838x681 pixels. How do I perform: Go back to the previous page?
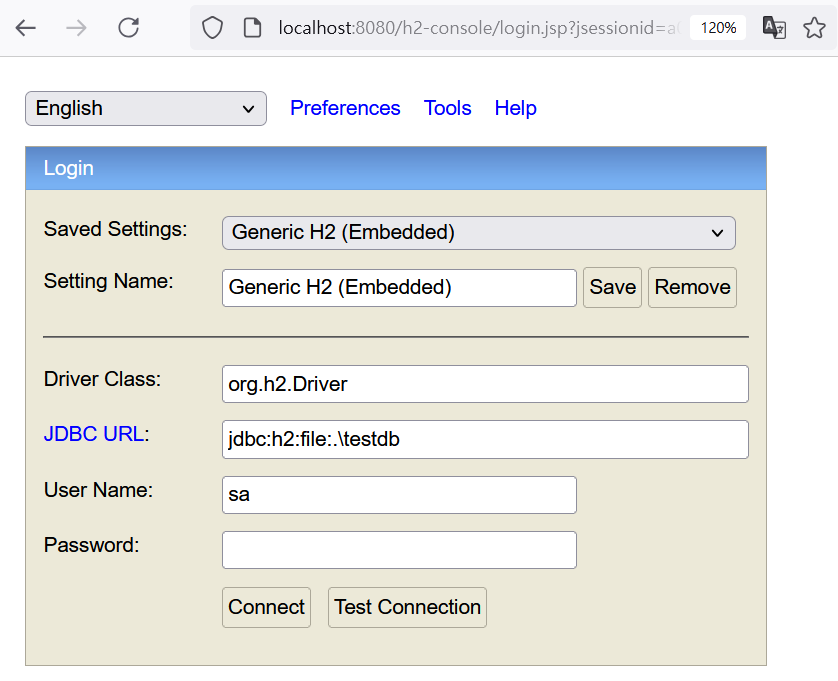tap(26, 28)
